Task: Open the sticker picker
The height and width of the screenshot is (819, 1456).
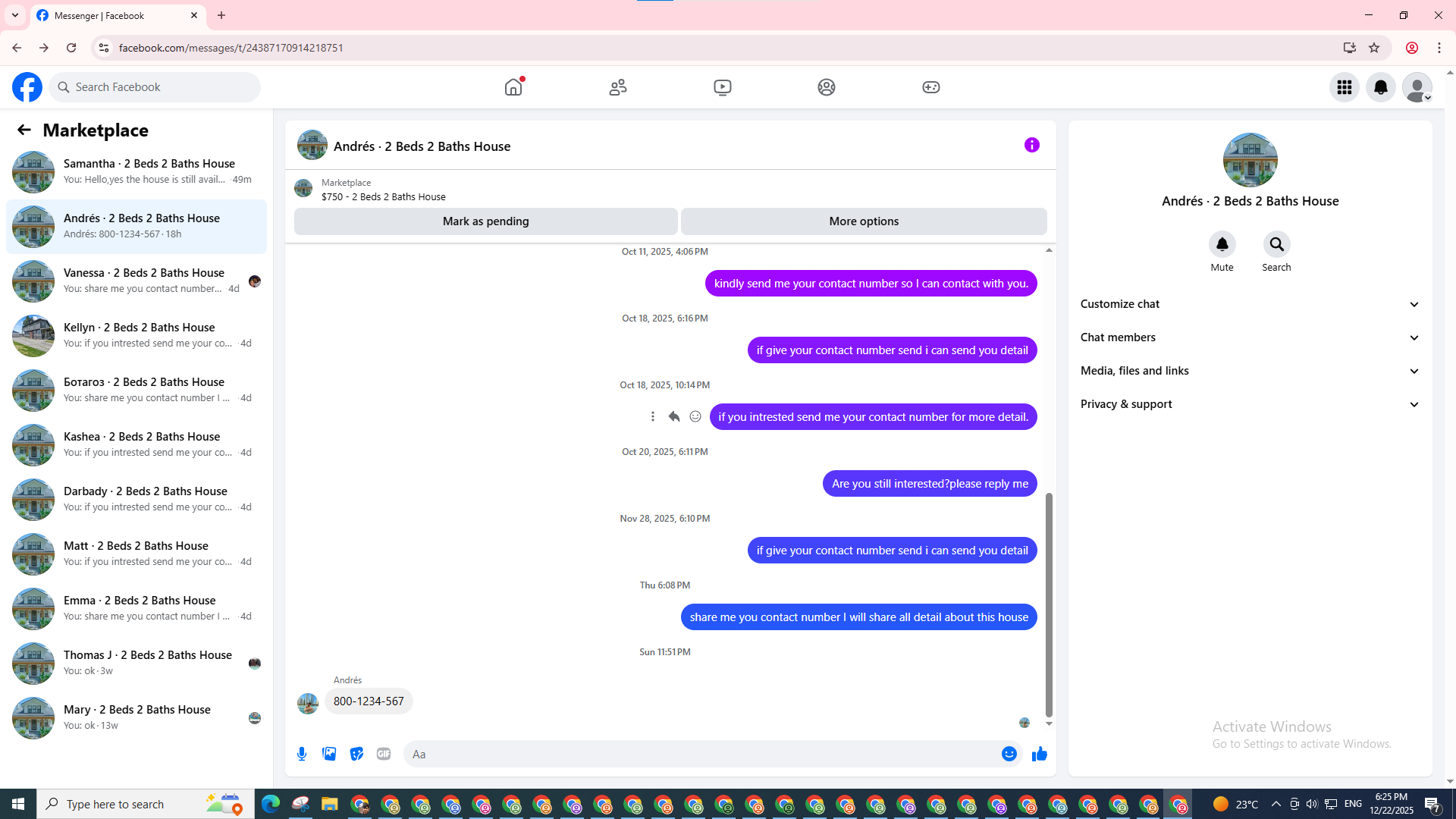Action: tap(356, 754)
